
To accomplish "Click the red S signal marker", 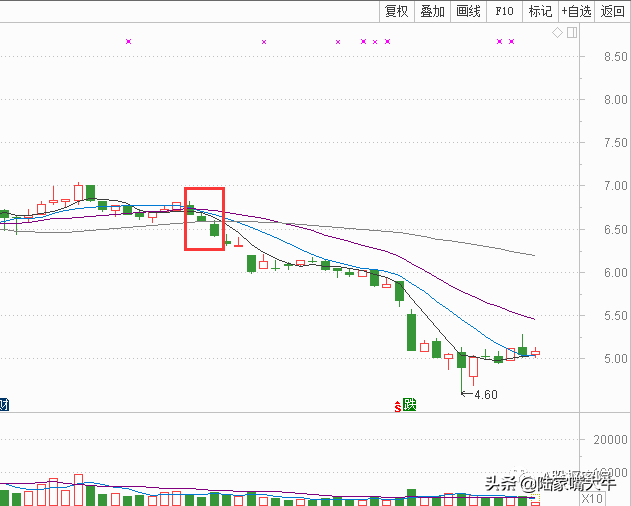I will 398,407.
